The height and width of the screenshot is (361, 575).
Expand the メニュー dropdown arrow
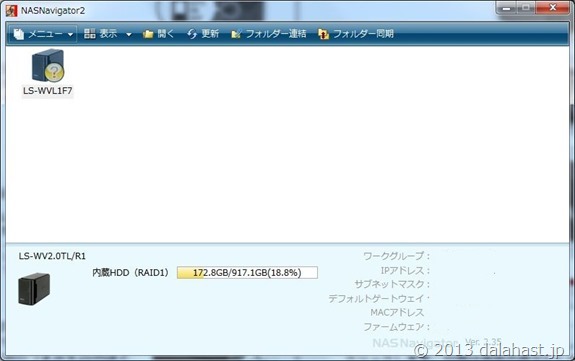70,35
